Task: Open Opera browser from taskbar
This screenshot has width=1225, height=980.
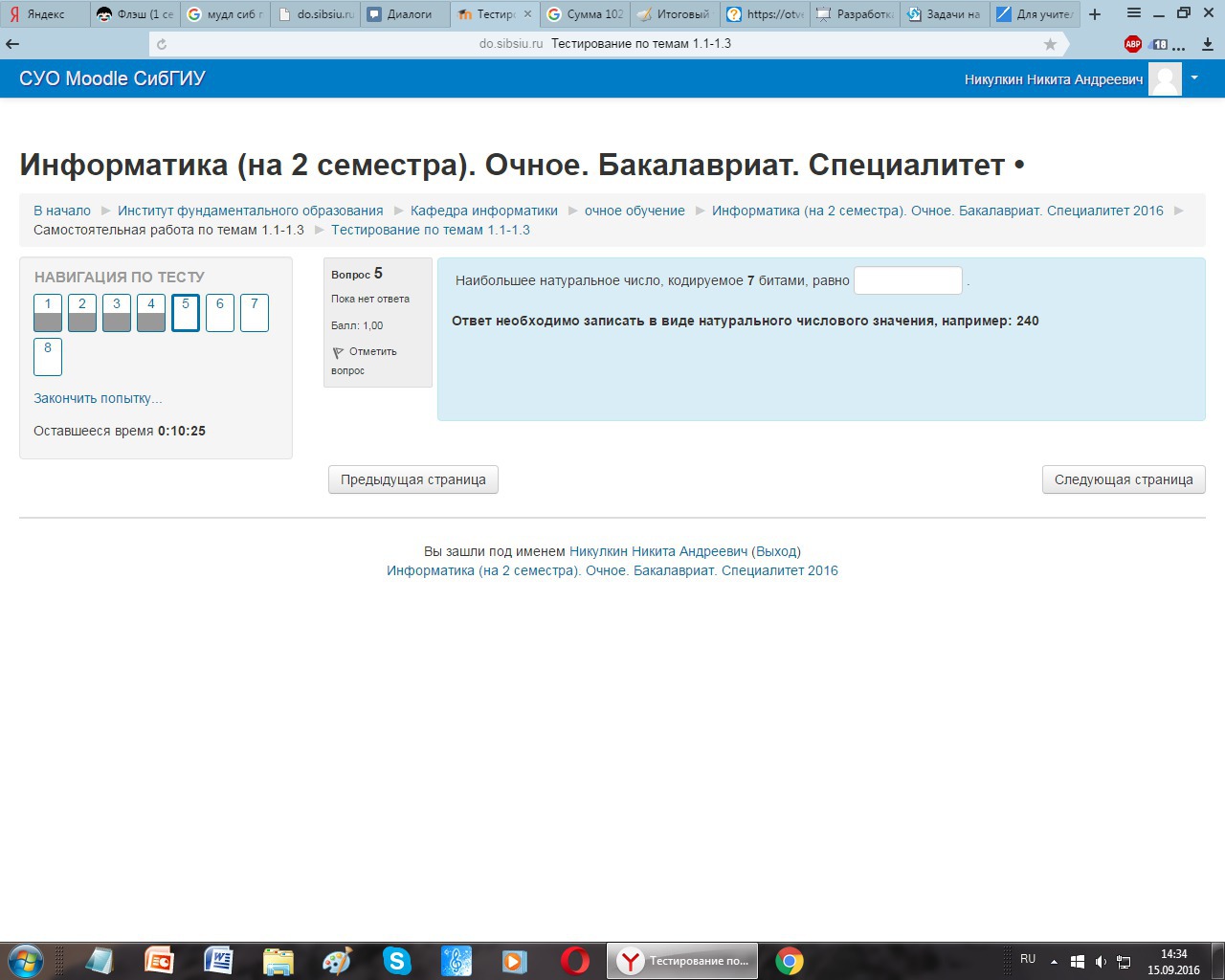Action: 575,960
